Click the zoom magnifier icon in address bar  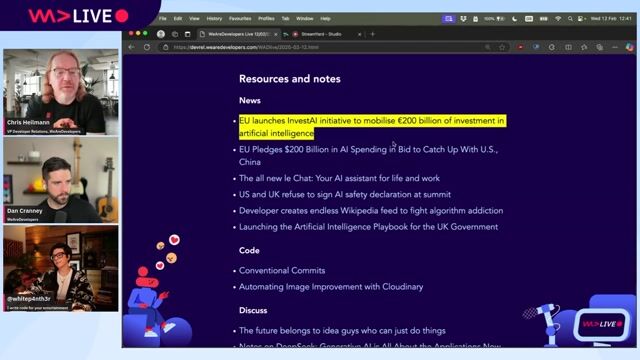488,47
